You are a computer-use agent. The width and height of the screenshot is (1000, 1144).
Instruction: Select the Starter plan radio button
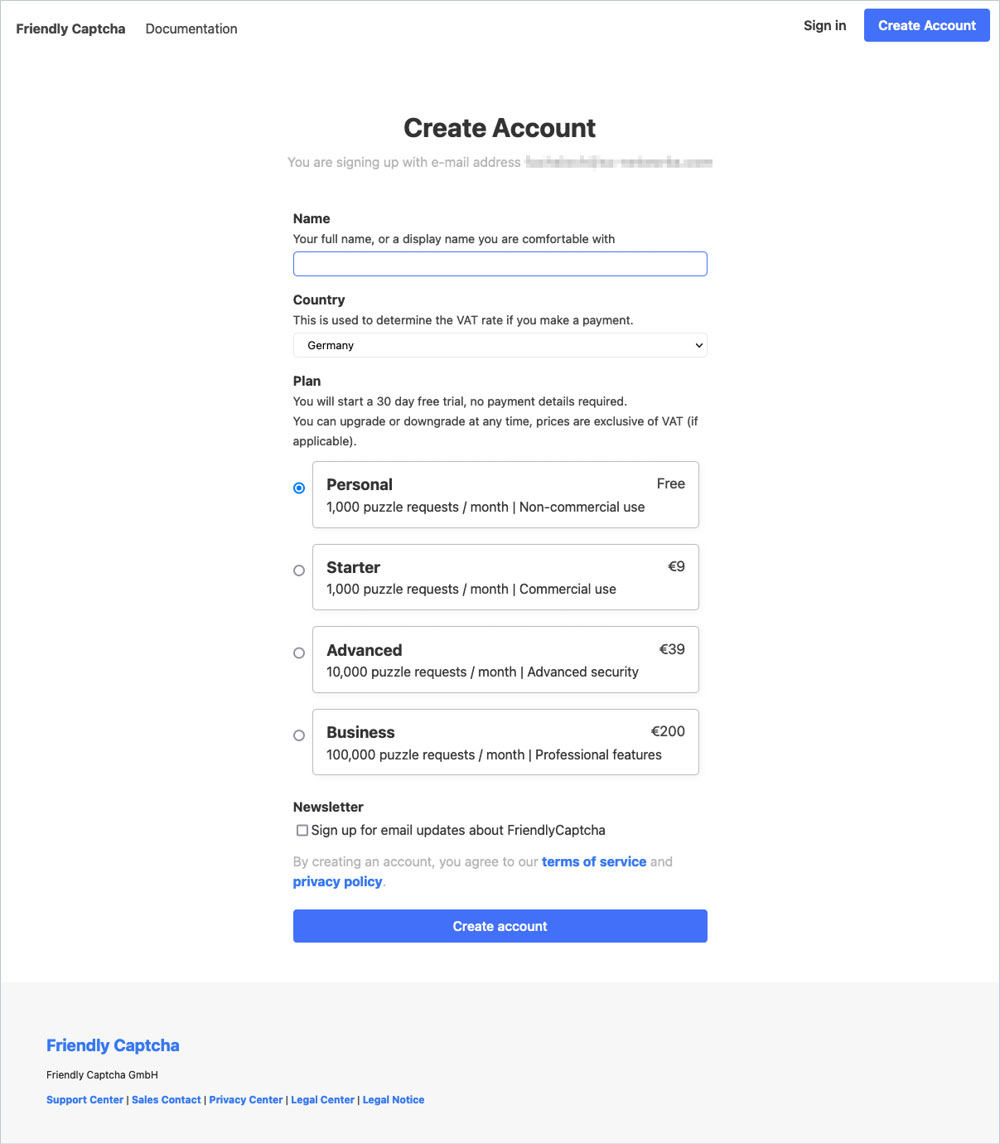pyautogui.click(x=299, y=570)
